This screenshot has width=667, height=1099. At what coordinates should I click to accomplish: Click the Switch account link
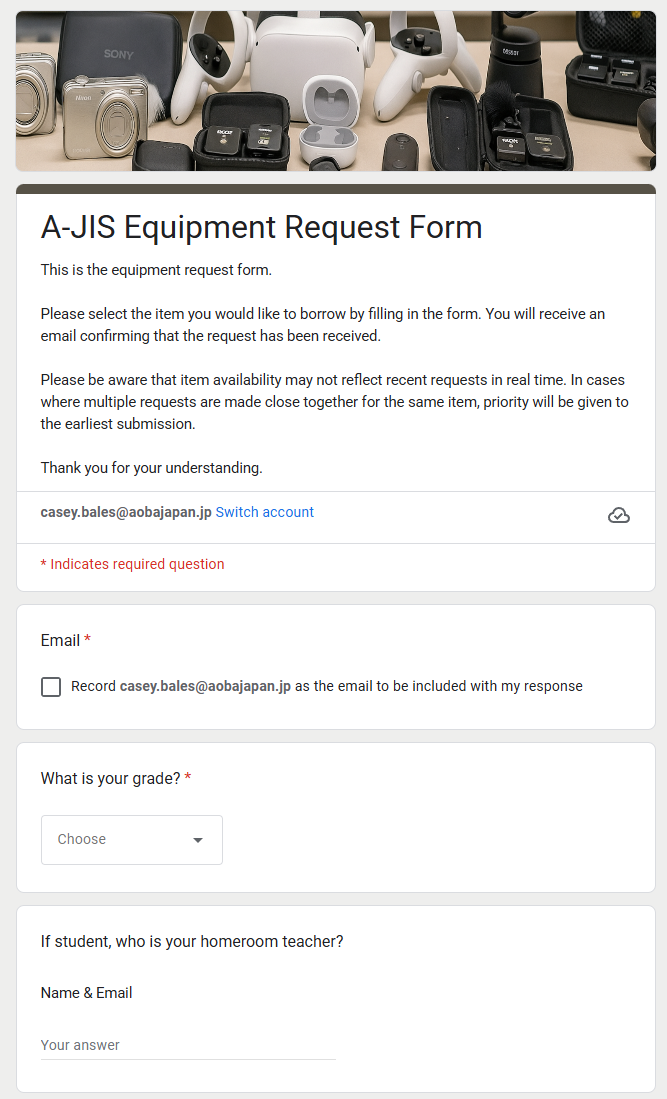click(265, 512)
